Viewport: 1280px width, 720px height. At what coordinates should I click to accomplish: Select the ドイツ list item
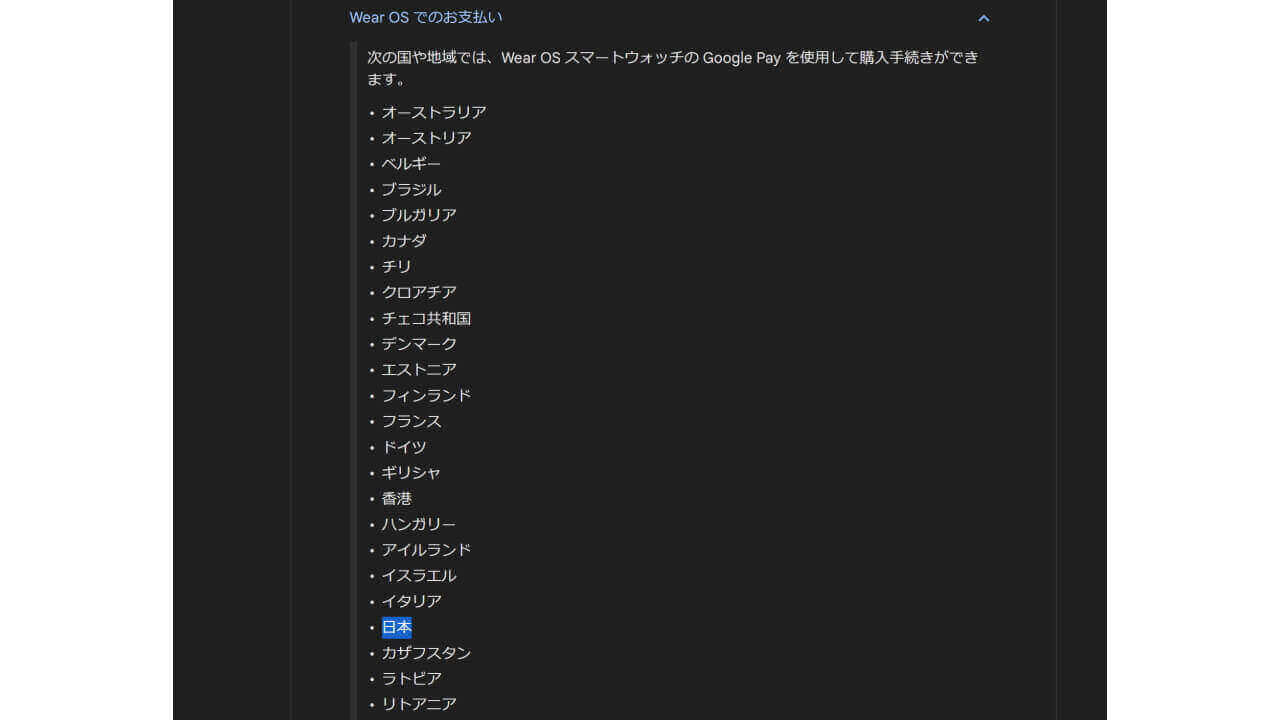pos(404,448)
